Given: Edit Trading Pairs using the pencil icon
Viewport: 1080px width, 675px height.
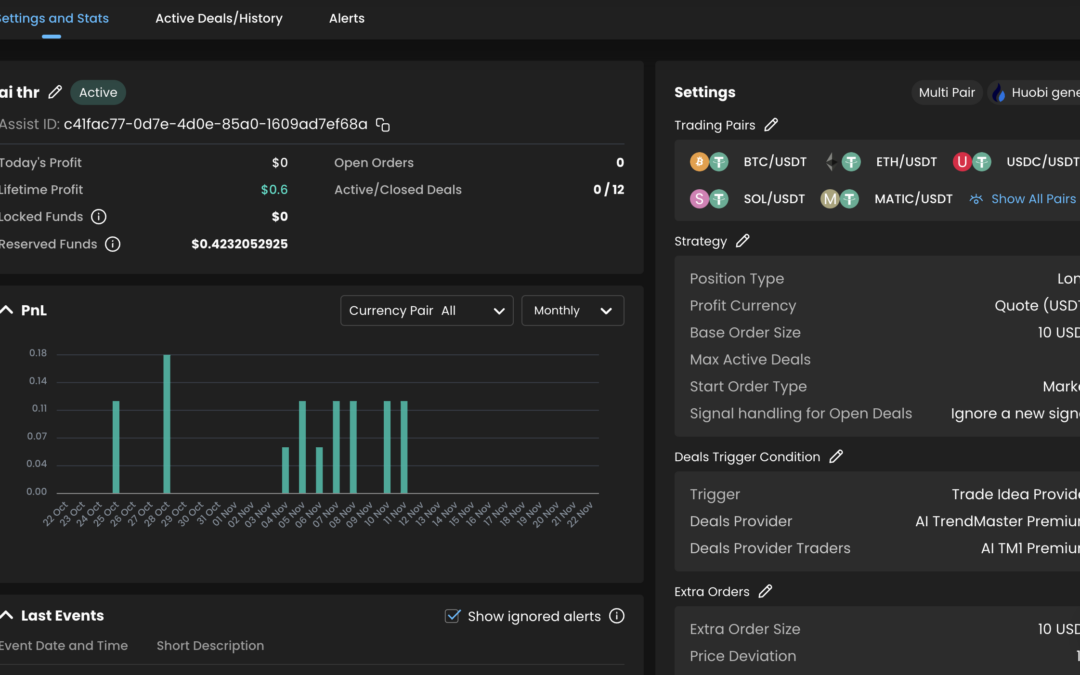Looking at the screenshot, I should click(771, 125).
